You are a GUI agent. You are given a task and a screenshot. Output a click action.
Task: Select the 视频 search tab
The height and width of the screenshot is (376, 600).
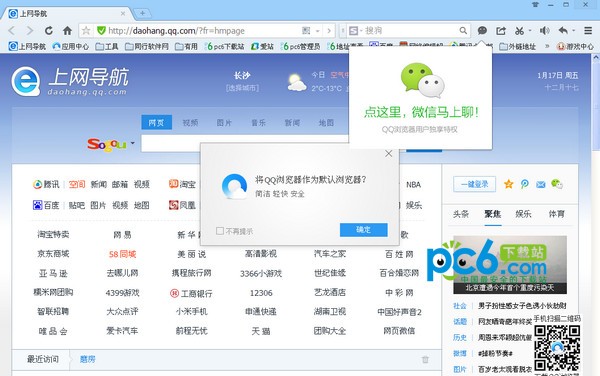tap(190, 122)
